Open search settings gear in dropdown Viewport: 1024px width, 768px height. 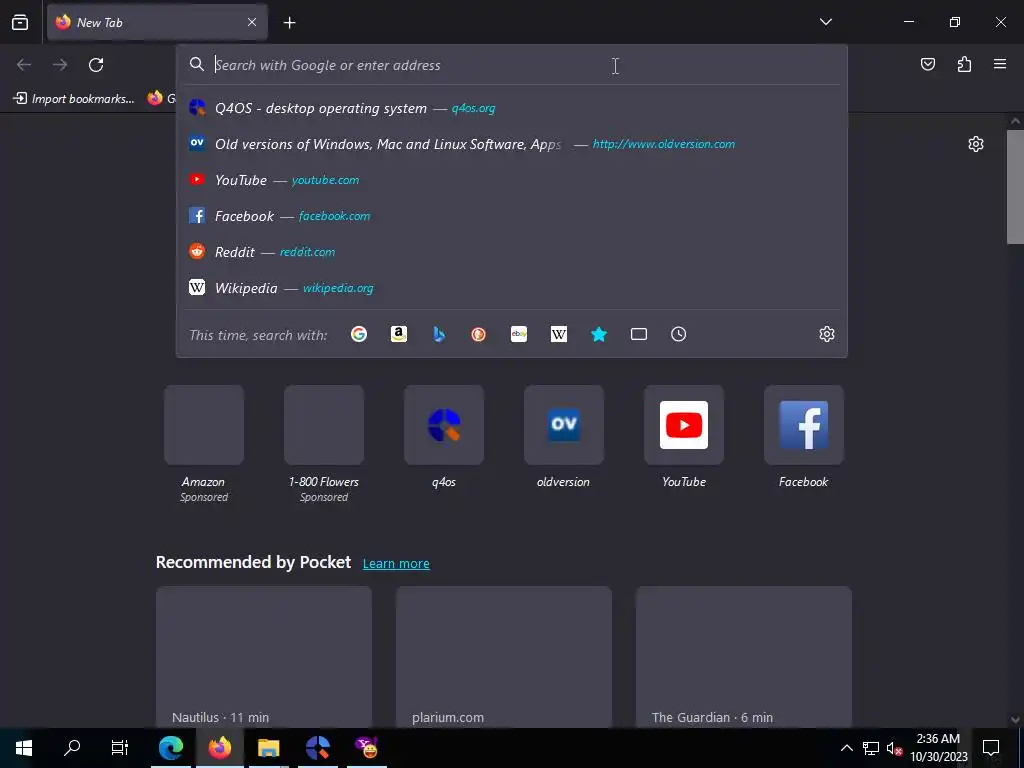coord(827,334)
